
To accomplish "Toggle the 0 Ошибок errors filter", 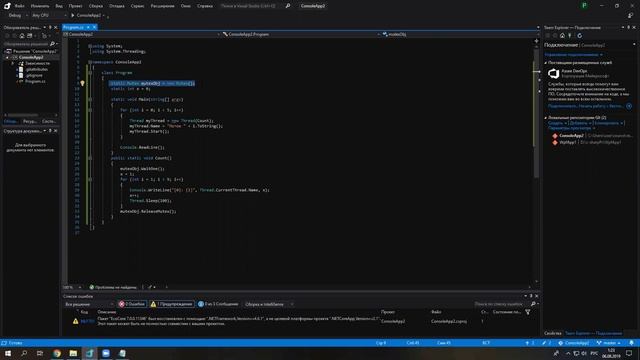I will click(x=132, y=304).
